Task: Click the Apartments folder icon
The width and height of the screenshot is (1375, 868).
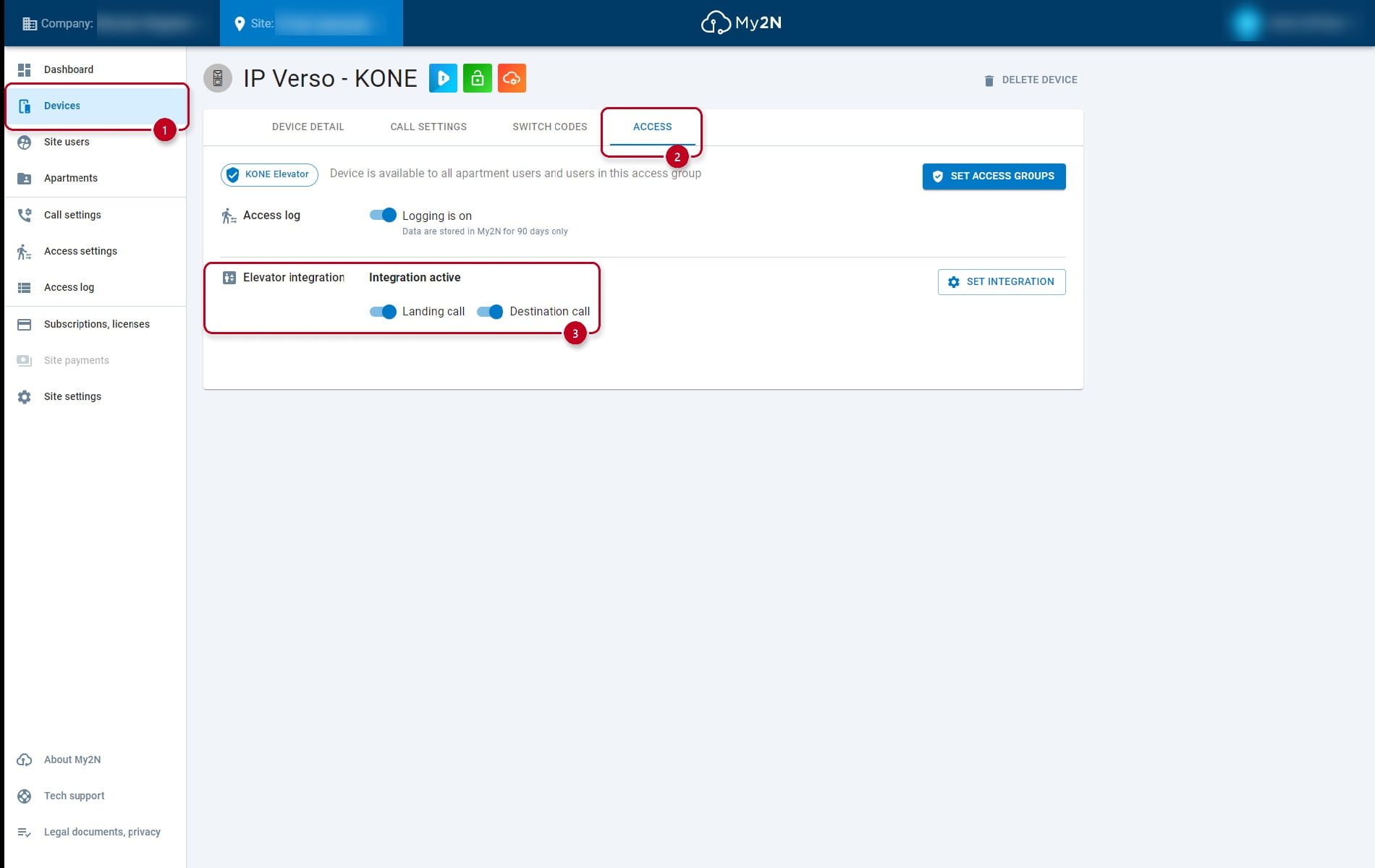Action: [x=25, y=179]
